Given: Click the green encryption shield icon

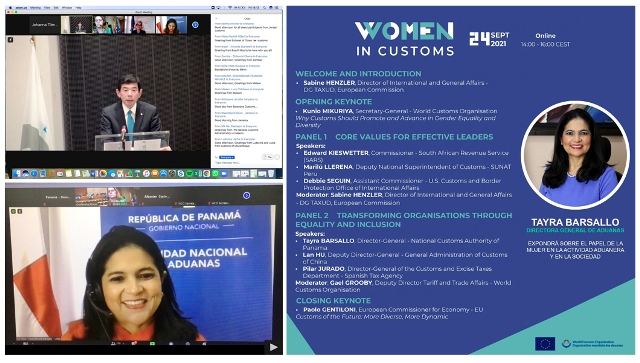Looking at the screenshot, I should pyautogui.click(x=13, y=212).
